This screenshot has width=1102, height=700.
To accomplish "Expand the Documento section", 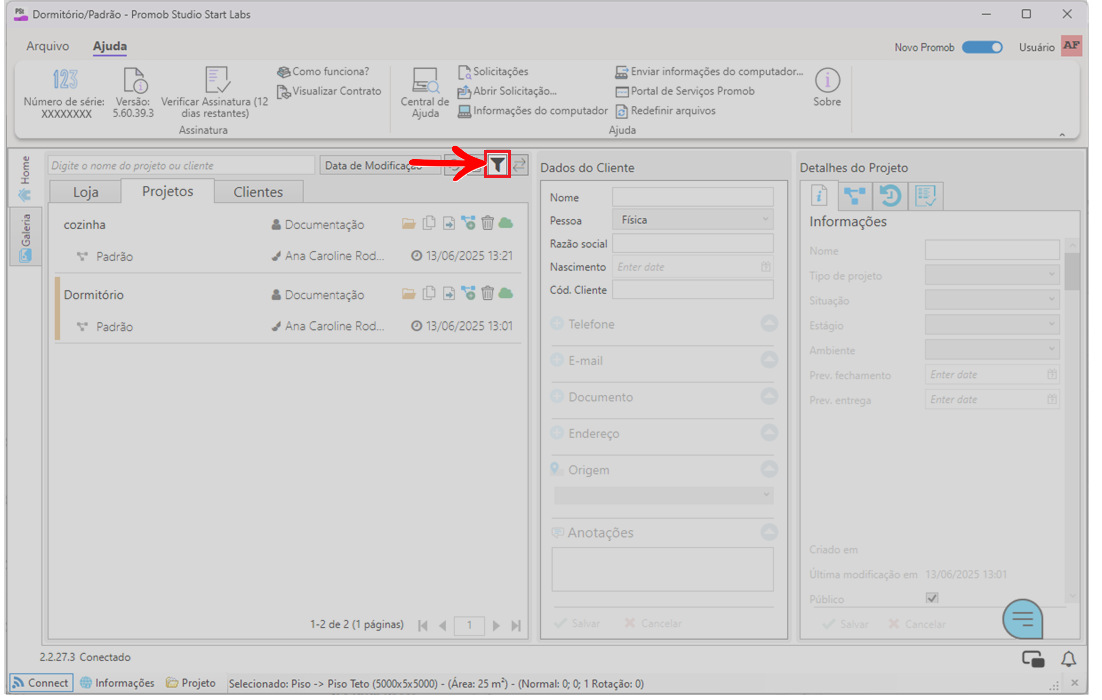I will 770,396.
